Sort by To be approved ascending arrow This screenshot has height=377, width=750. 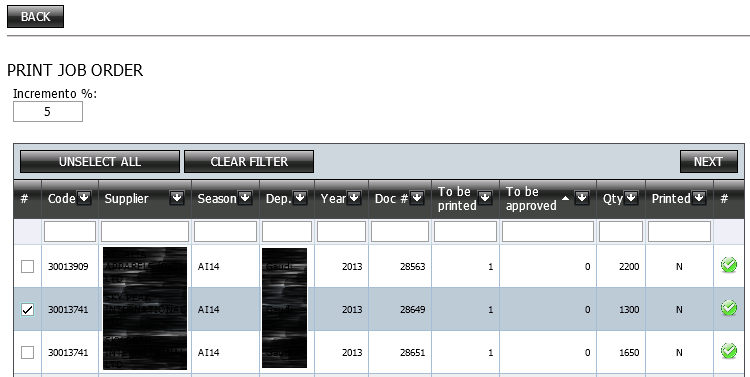tap(565, 198)
